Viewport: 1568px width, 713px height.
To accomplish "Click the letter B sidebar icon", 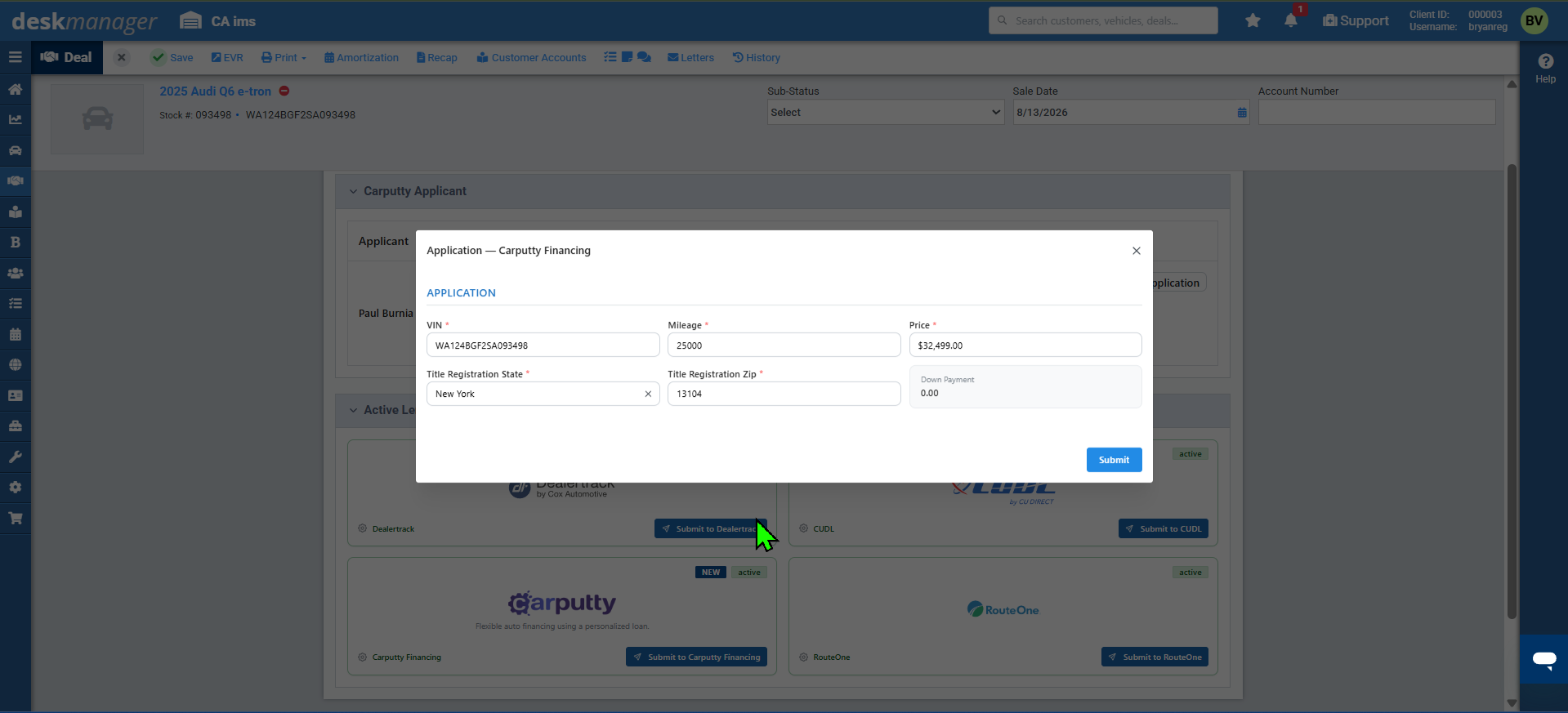I will coord(15,242).
